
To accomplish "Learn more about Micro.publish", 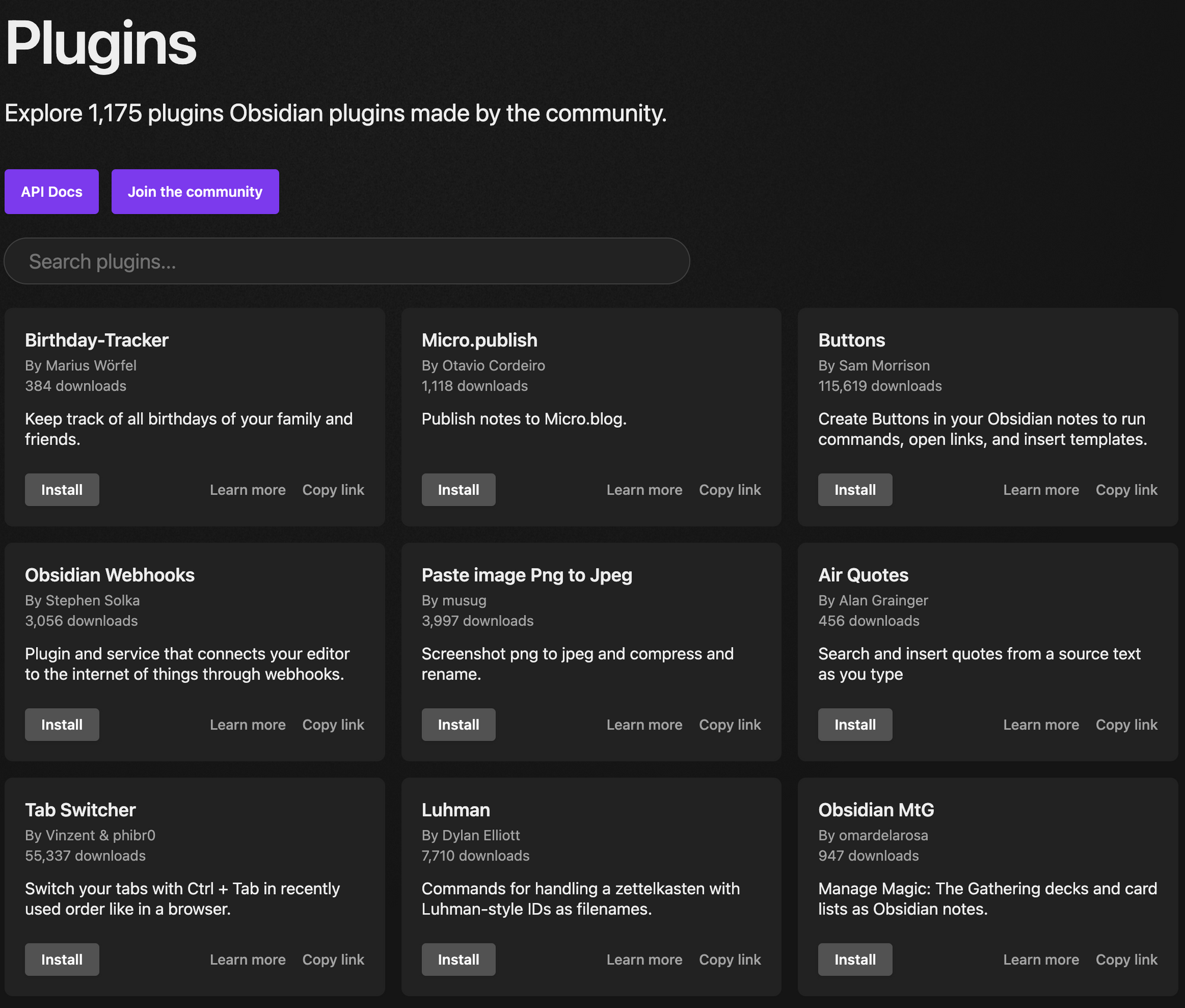I will coord(644,490).
